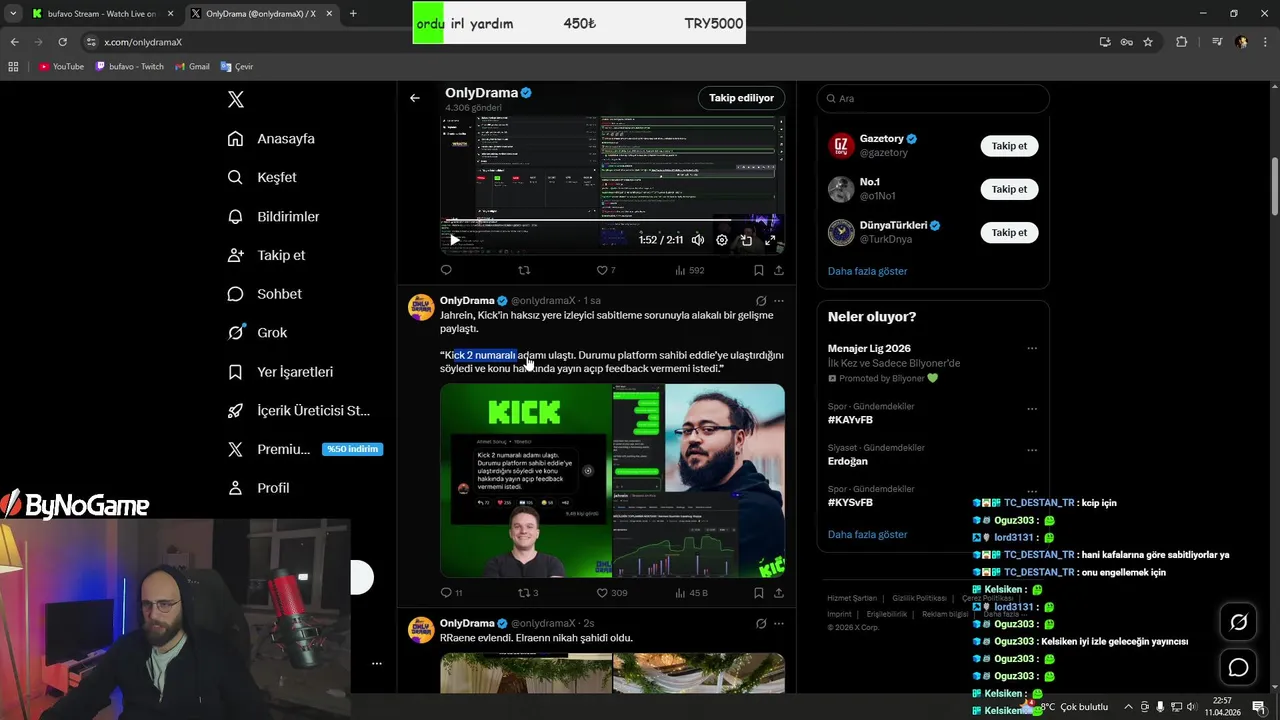Image resolution: width=1280 pixels, height=720 pixels.
Task: Open more options on the Jahrein post
Action: click(779, 301)
